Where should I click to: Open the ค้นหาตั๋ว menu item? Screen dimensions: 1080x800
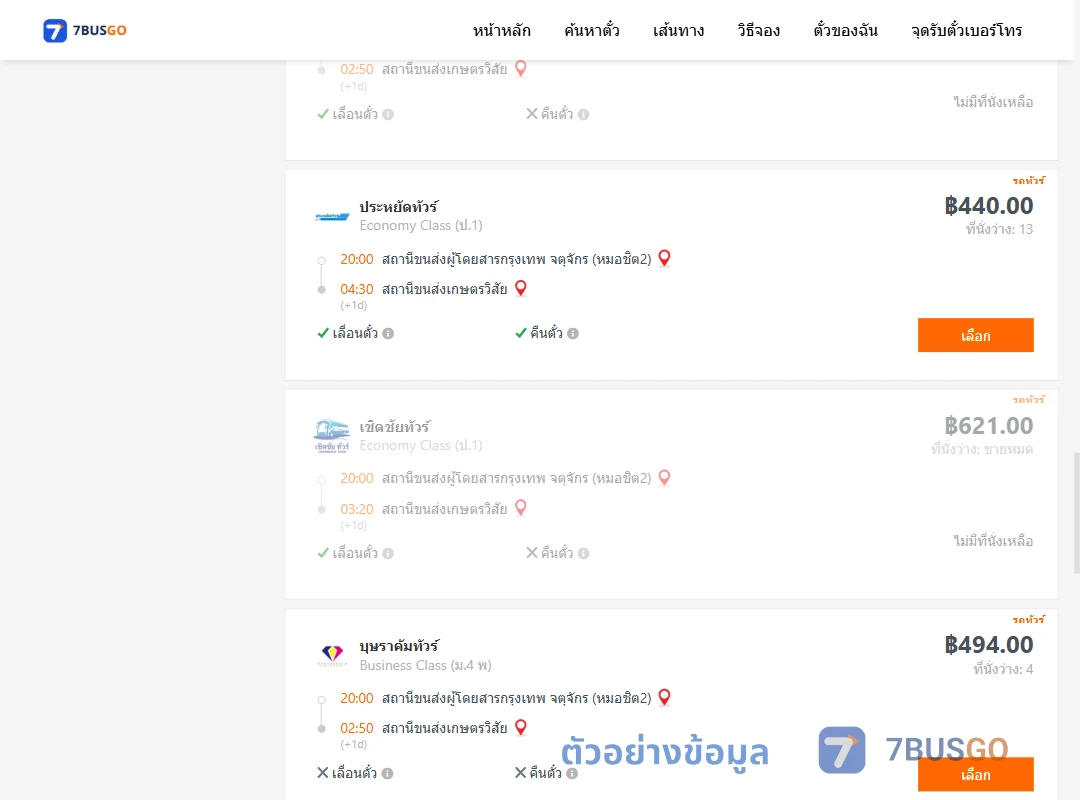[592, 30]
